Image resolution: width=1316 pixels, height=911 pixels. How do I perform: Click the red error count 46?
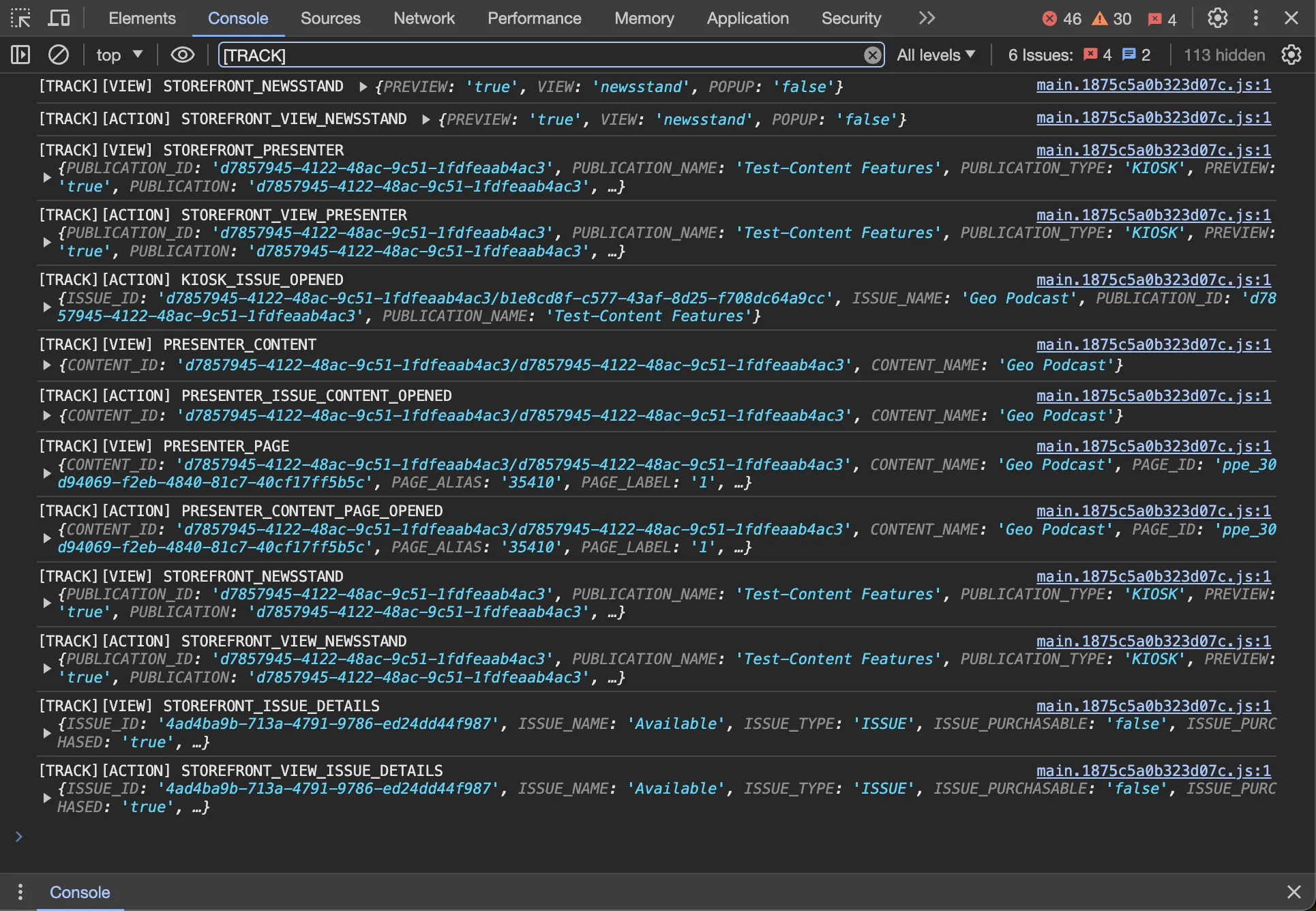(1062, 18)
